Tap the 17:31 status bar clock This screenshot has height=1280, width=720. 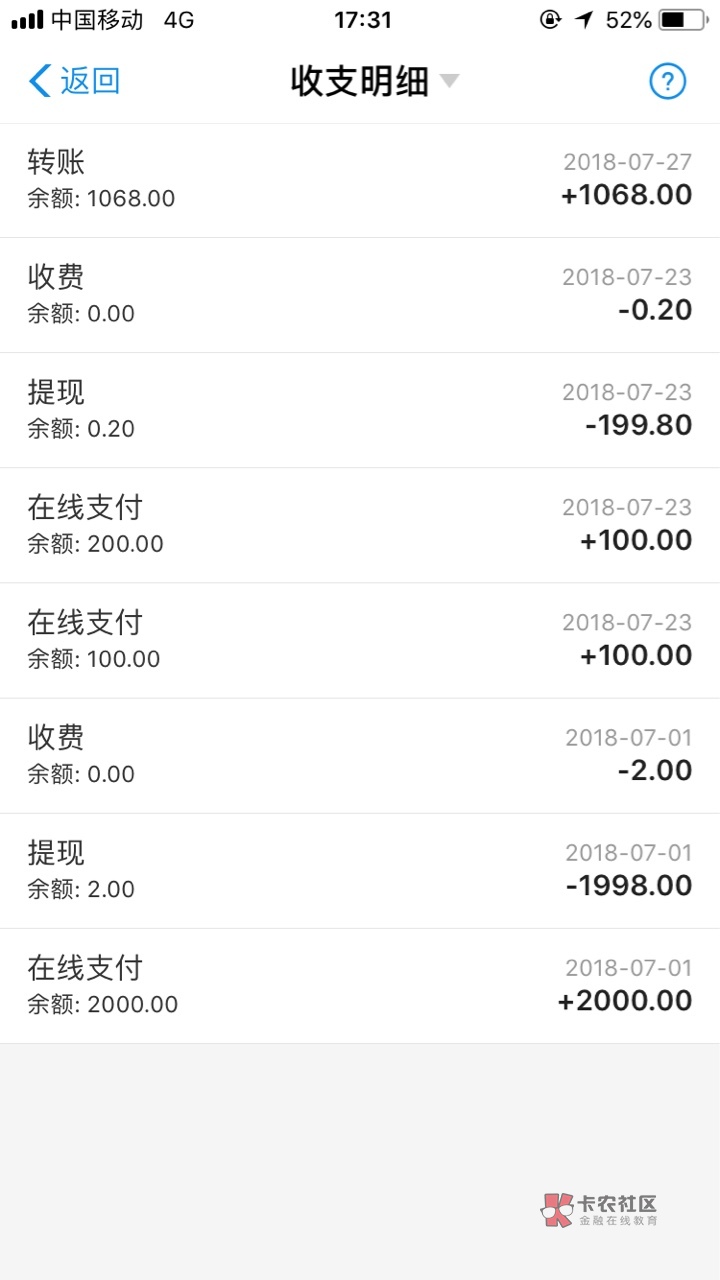pyautogui.click(x=362, y=19)
